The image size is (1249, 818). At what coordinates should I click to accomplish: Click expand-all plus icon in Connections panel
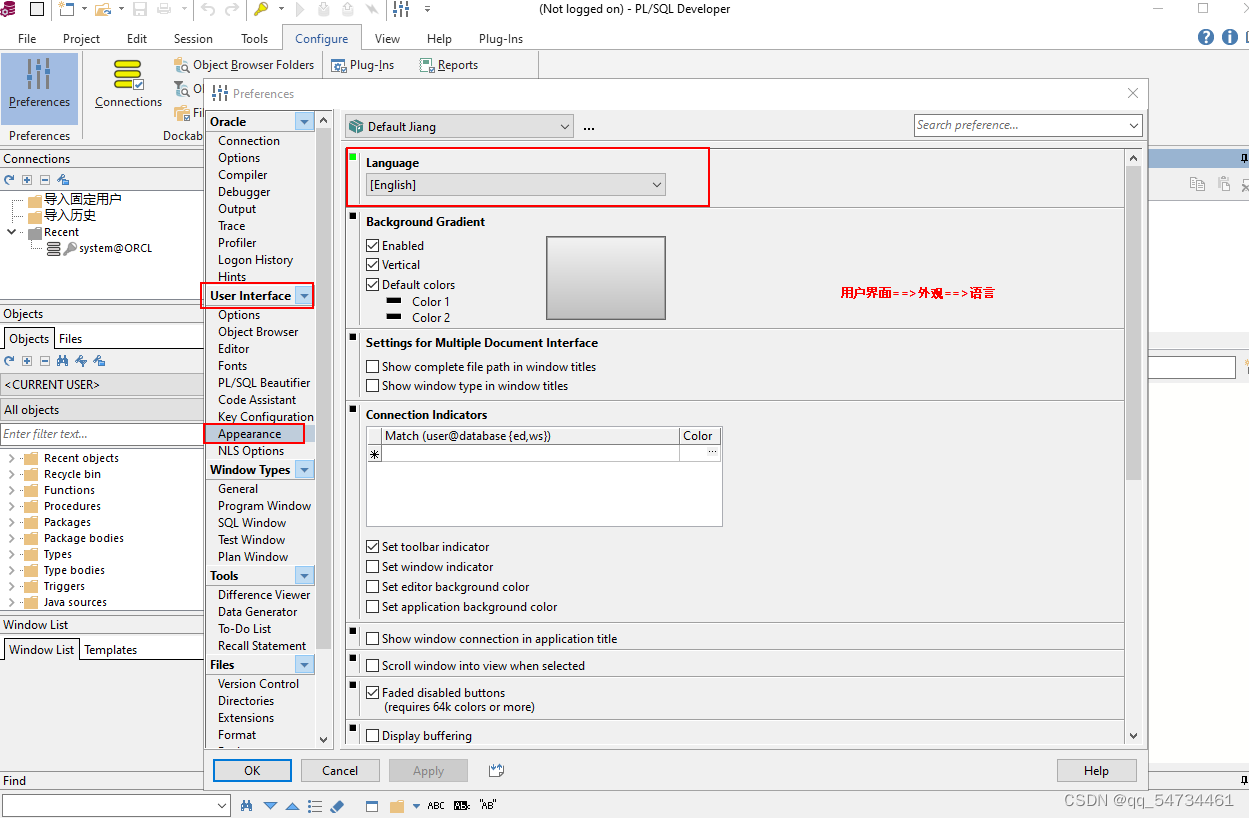(x=27, y=179)
